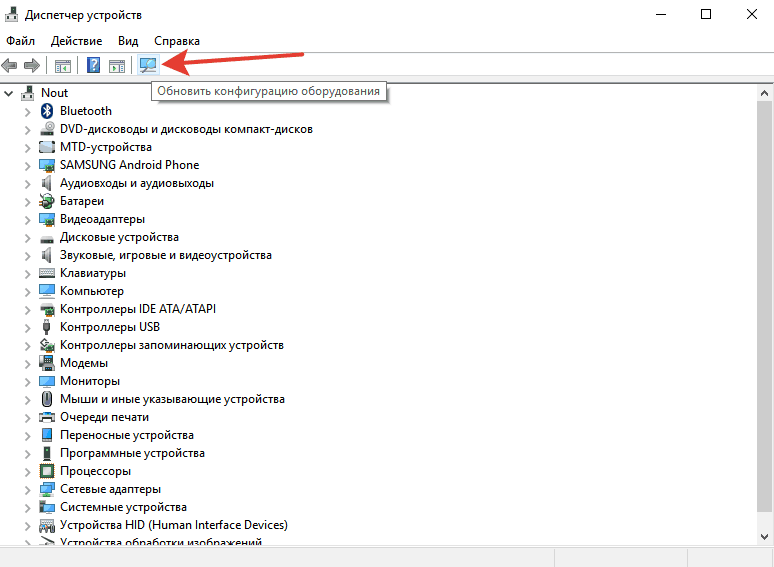774x567 pixels.
Task: Click the Nout computer root icon
Action: pyautogui.click(x=28, y=93)
